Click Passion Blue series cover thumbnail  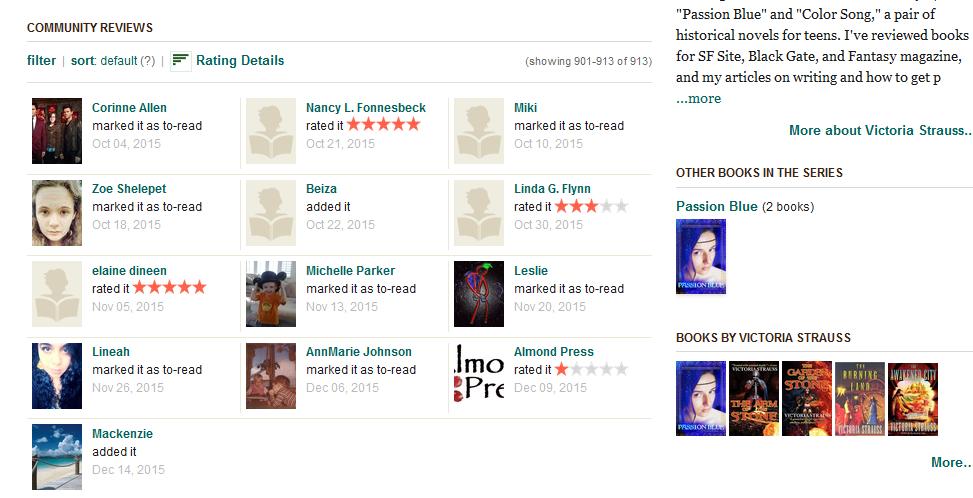pyautogui.click(x=701, y=257)
